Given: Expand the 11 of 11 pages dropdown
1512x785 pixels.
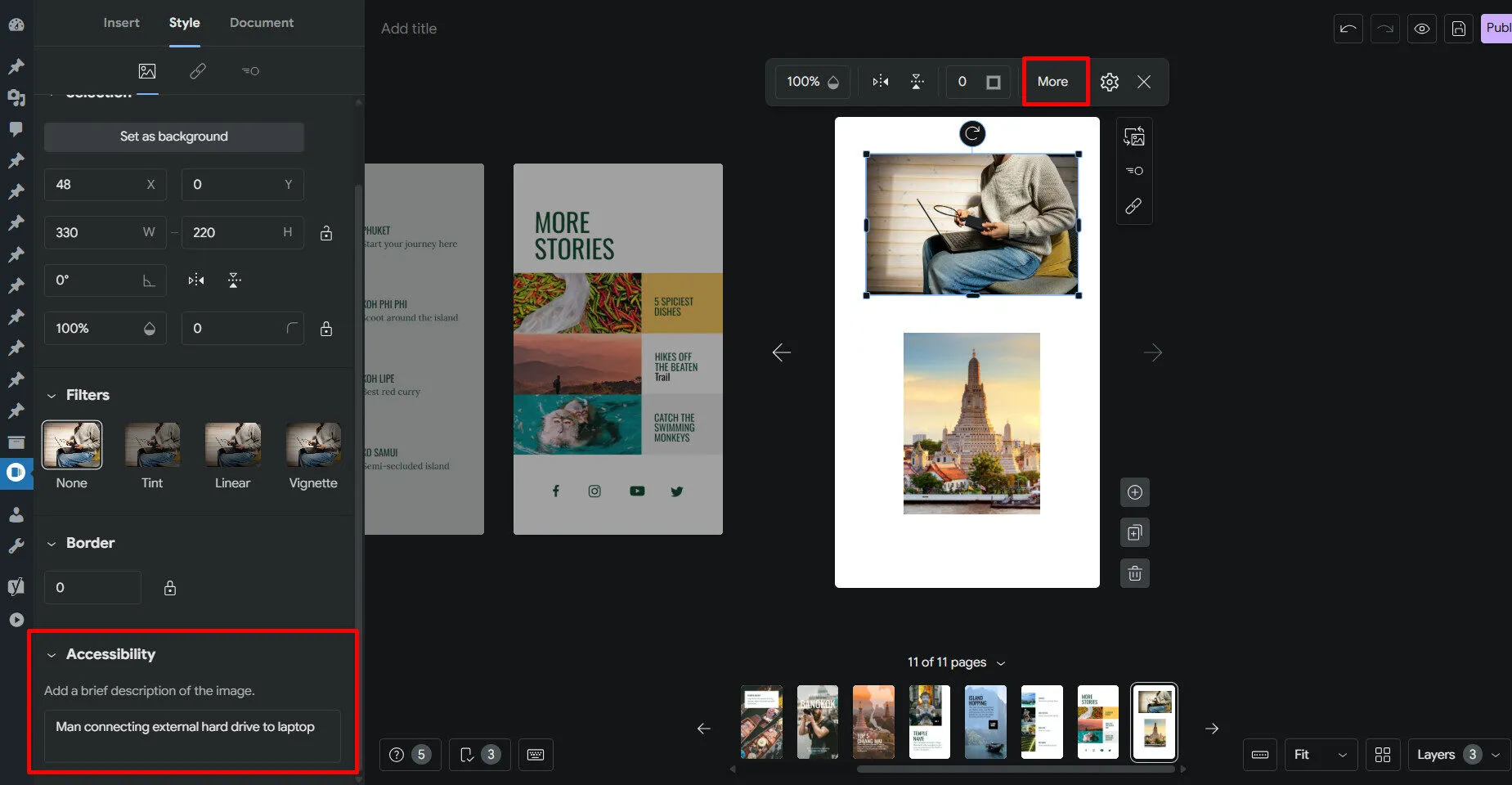Looking at the screenshot, I should point(1001,663).
